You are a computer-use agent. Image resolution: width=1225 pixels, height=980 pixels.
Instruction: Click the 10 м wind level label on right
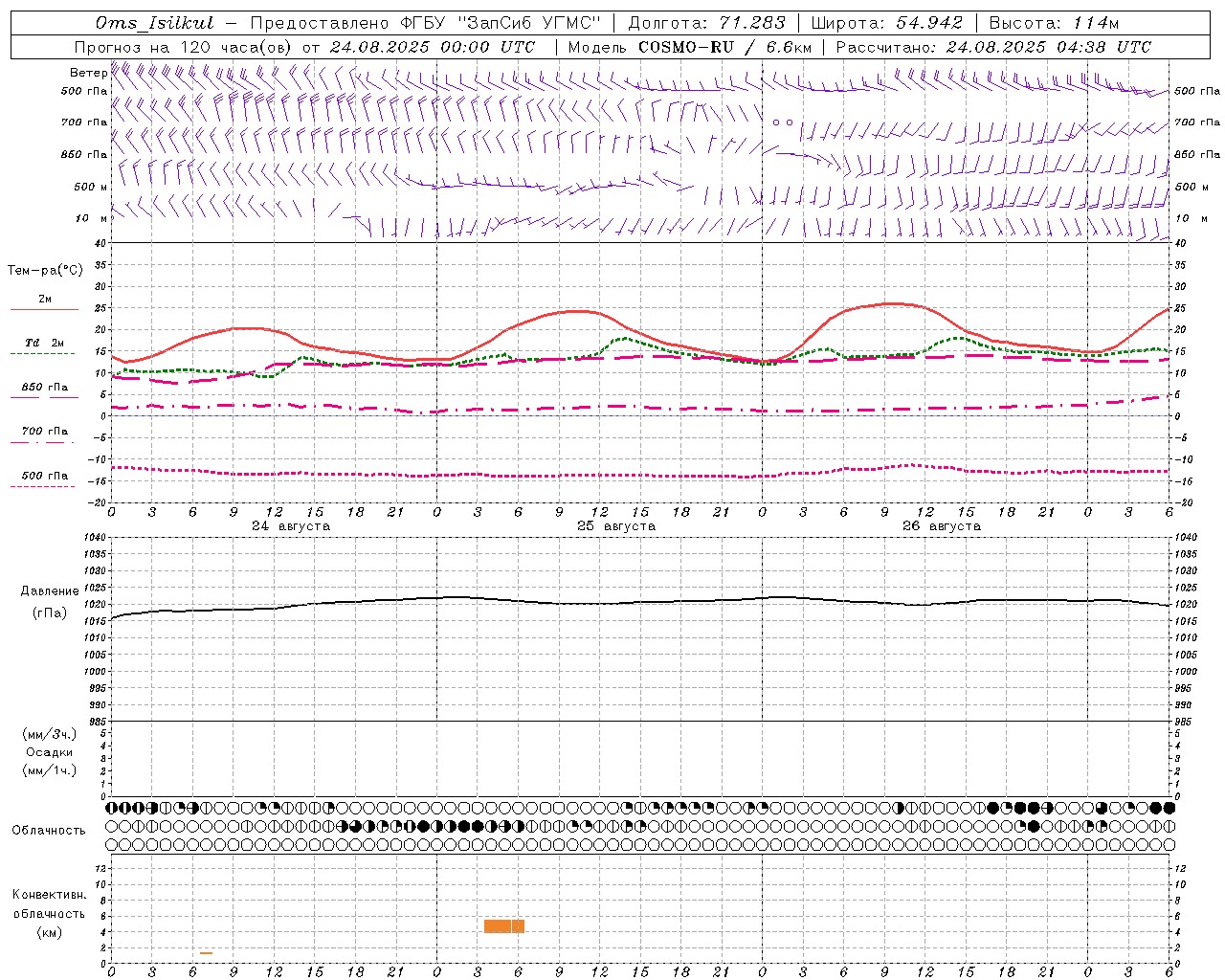click(x=1191, y=218)
